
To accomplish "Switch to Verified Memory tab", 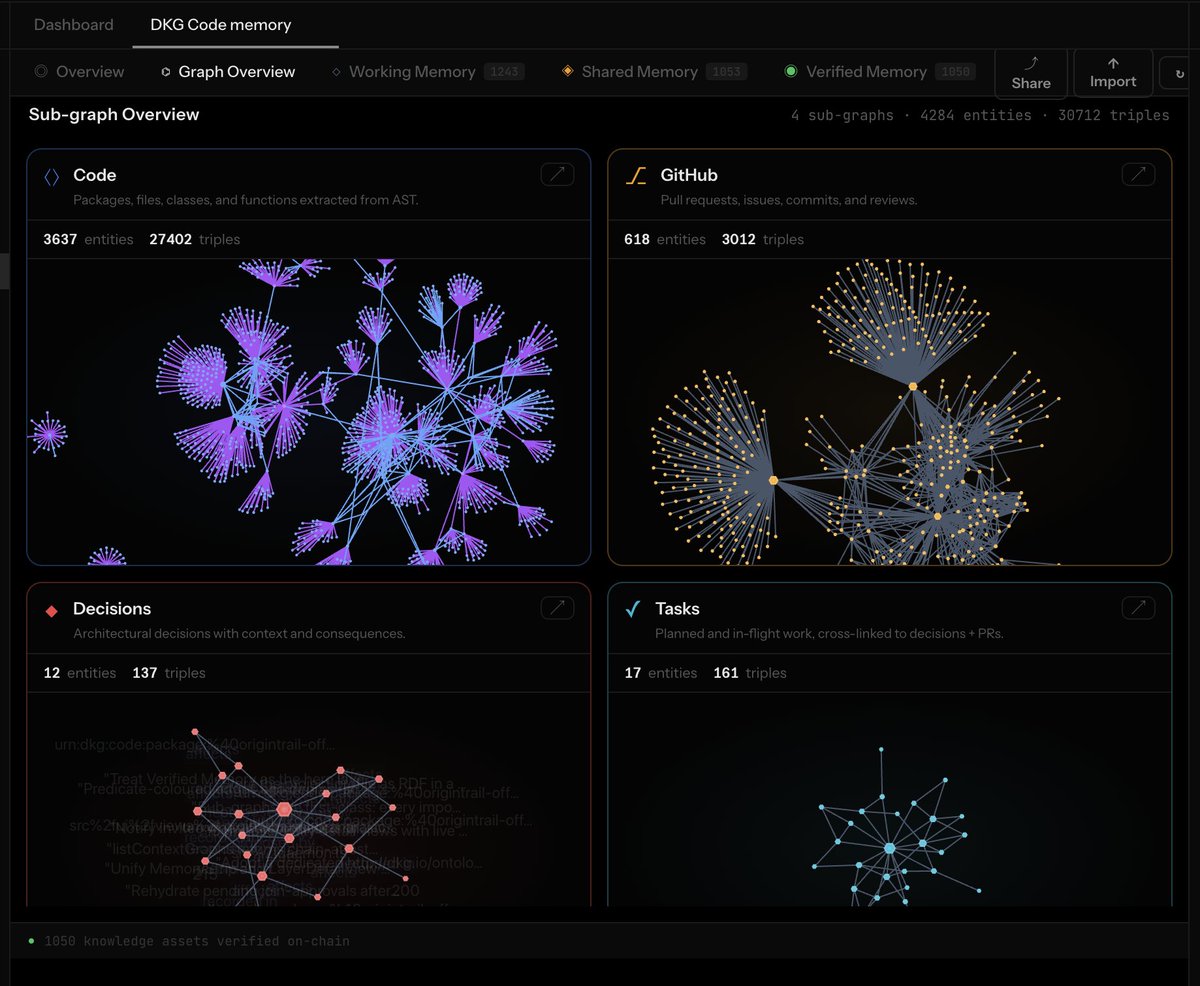I will click(x=881, y=72).
